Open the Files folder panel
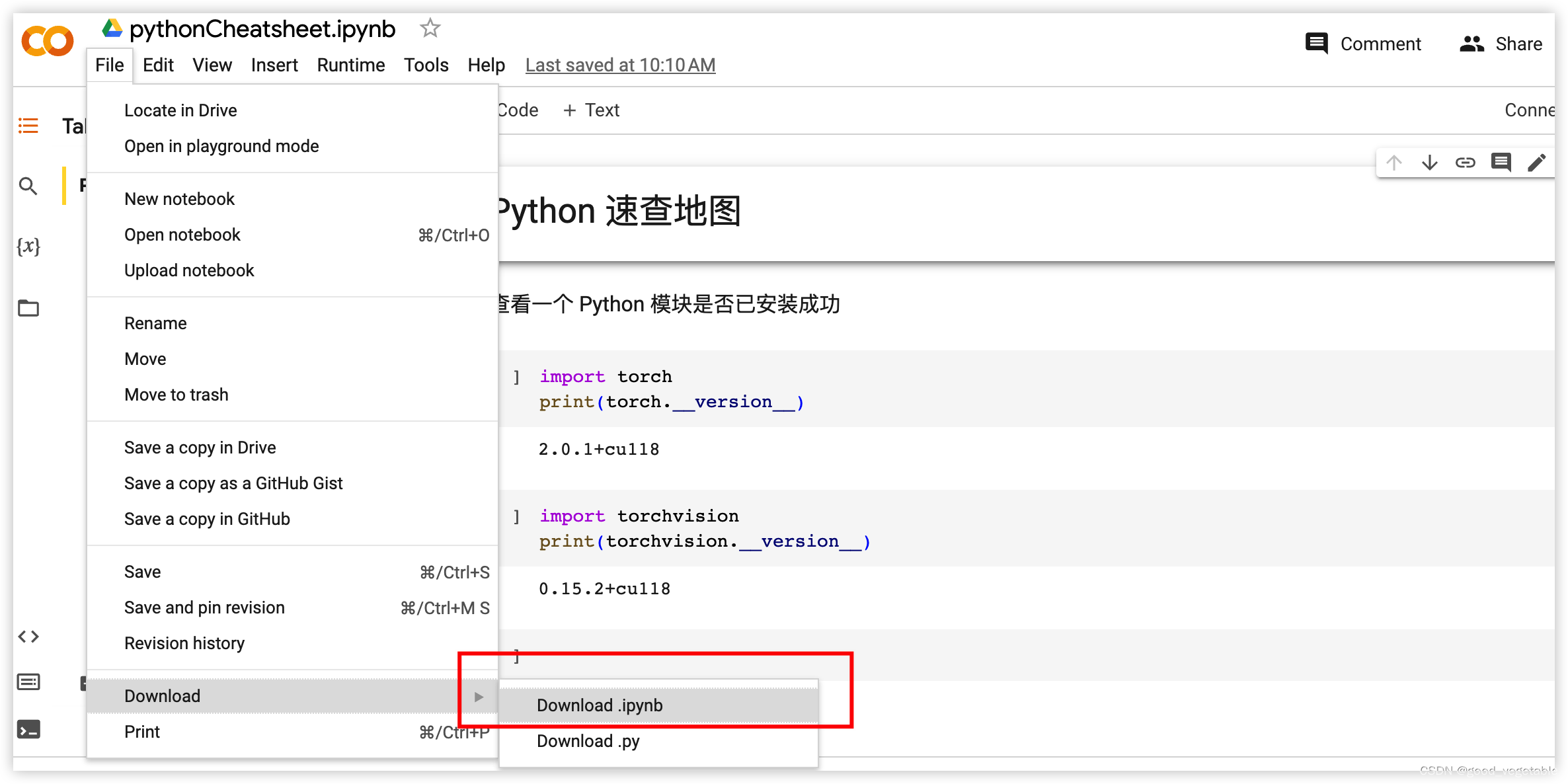Screen dimensions: 1568x784 pyautogui.click(x=28, y=308)
